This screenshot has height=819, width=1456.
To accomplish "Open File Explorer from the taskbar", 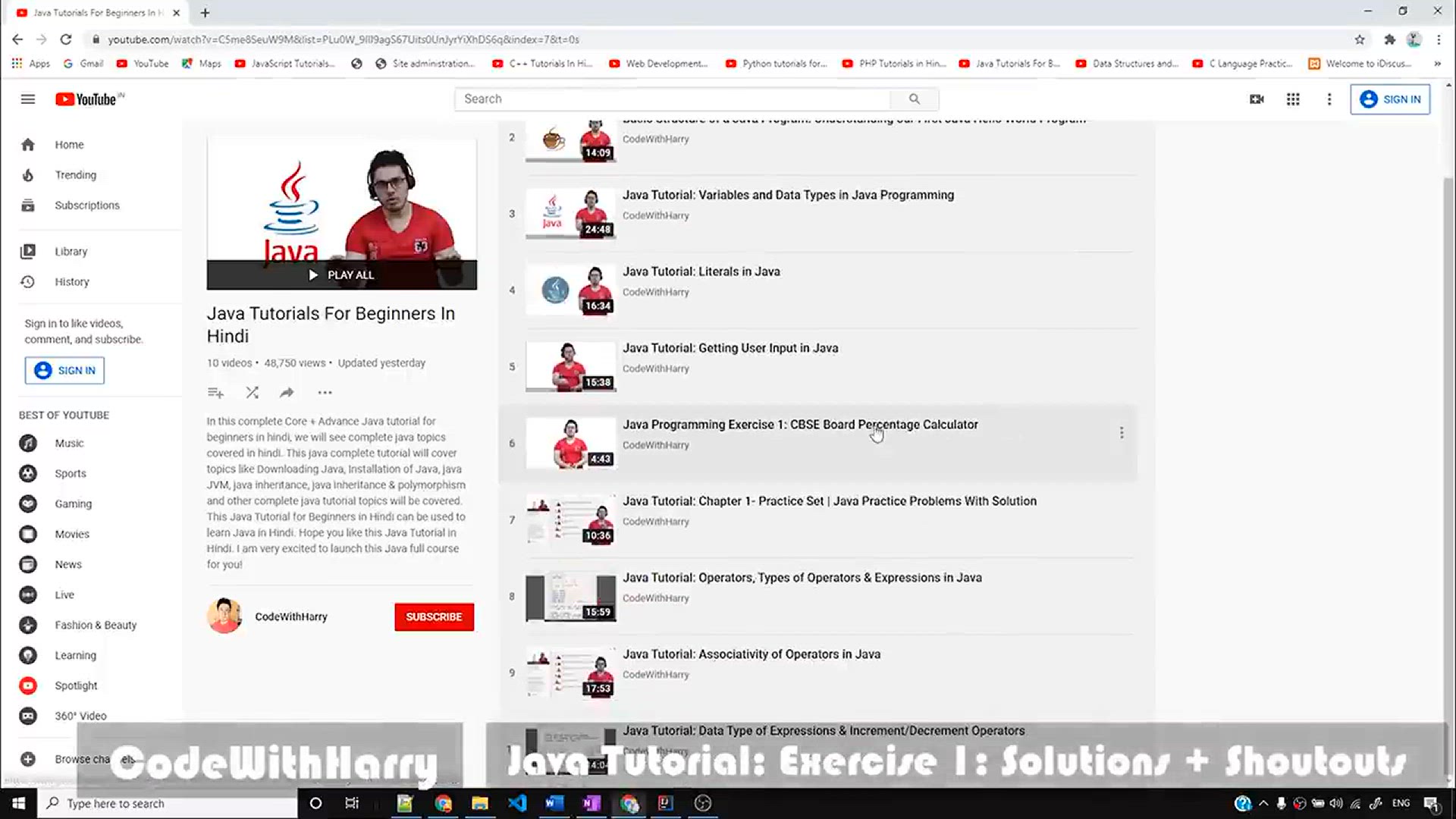I will [x=480, y=803].
